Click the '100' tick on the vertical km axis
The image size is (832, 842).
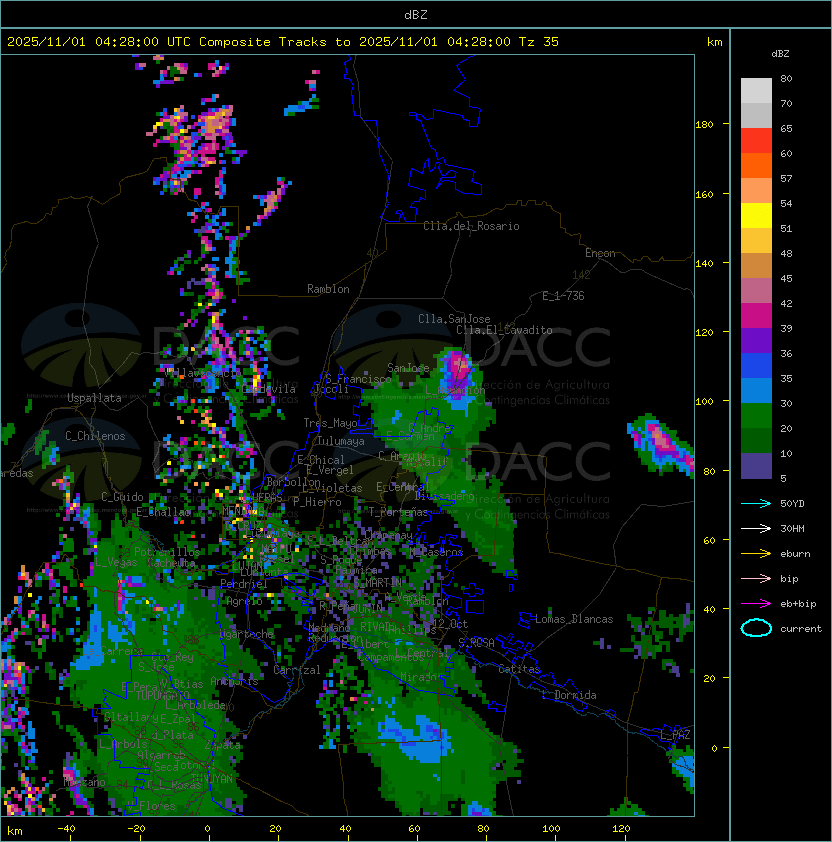click(704, 402)
